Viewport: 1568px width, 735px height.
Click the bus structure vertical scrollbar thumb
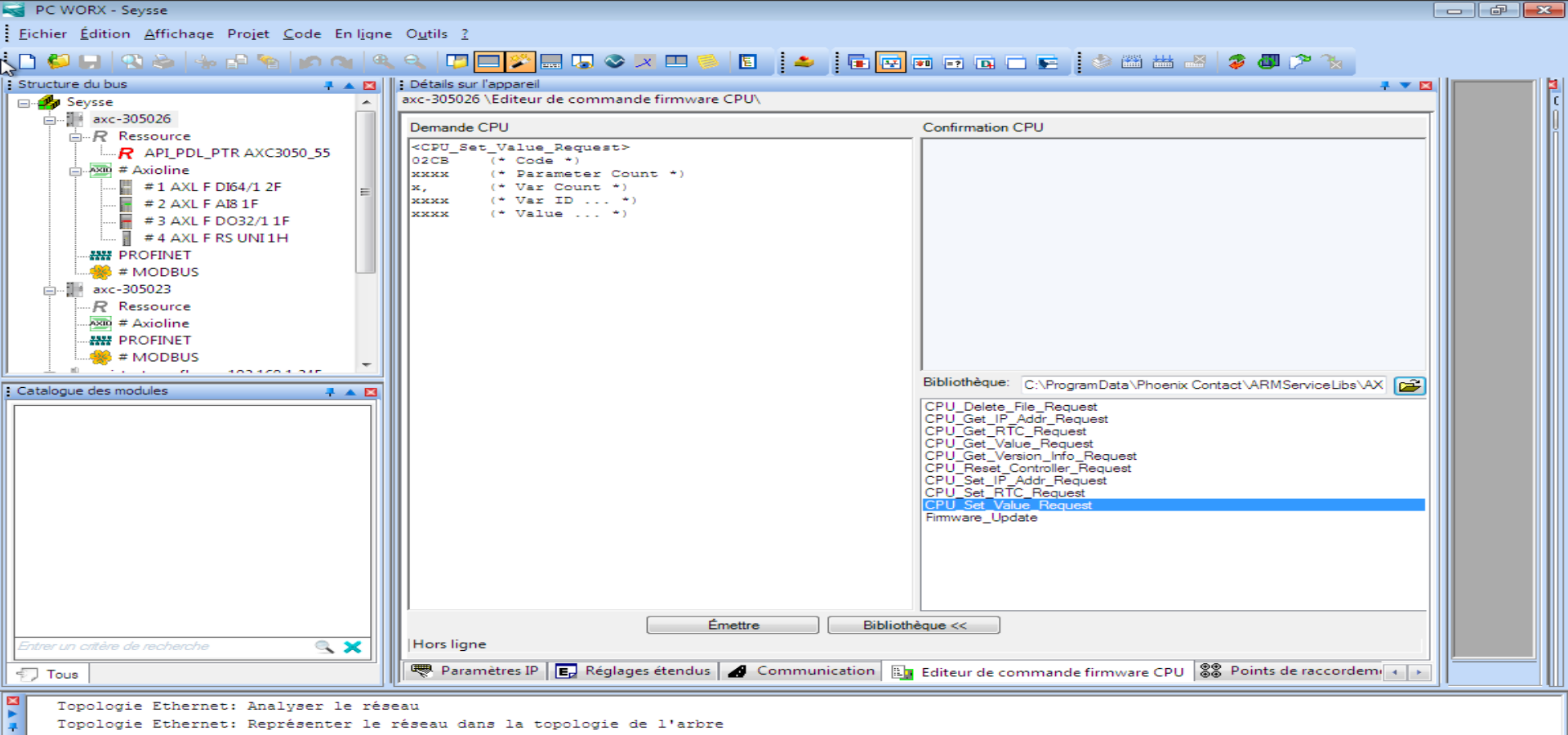pos(365,191)
